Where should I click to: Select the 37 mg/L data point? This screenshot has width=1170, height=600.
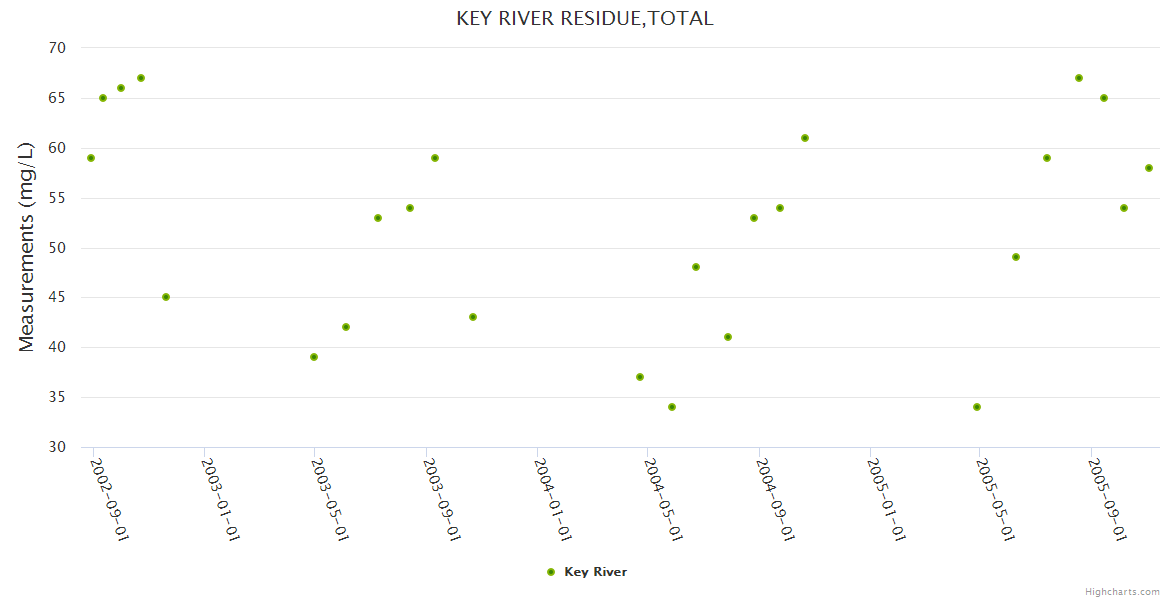click(x=640, y=377)
